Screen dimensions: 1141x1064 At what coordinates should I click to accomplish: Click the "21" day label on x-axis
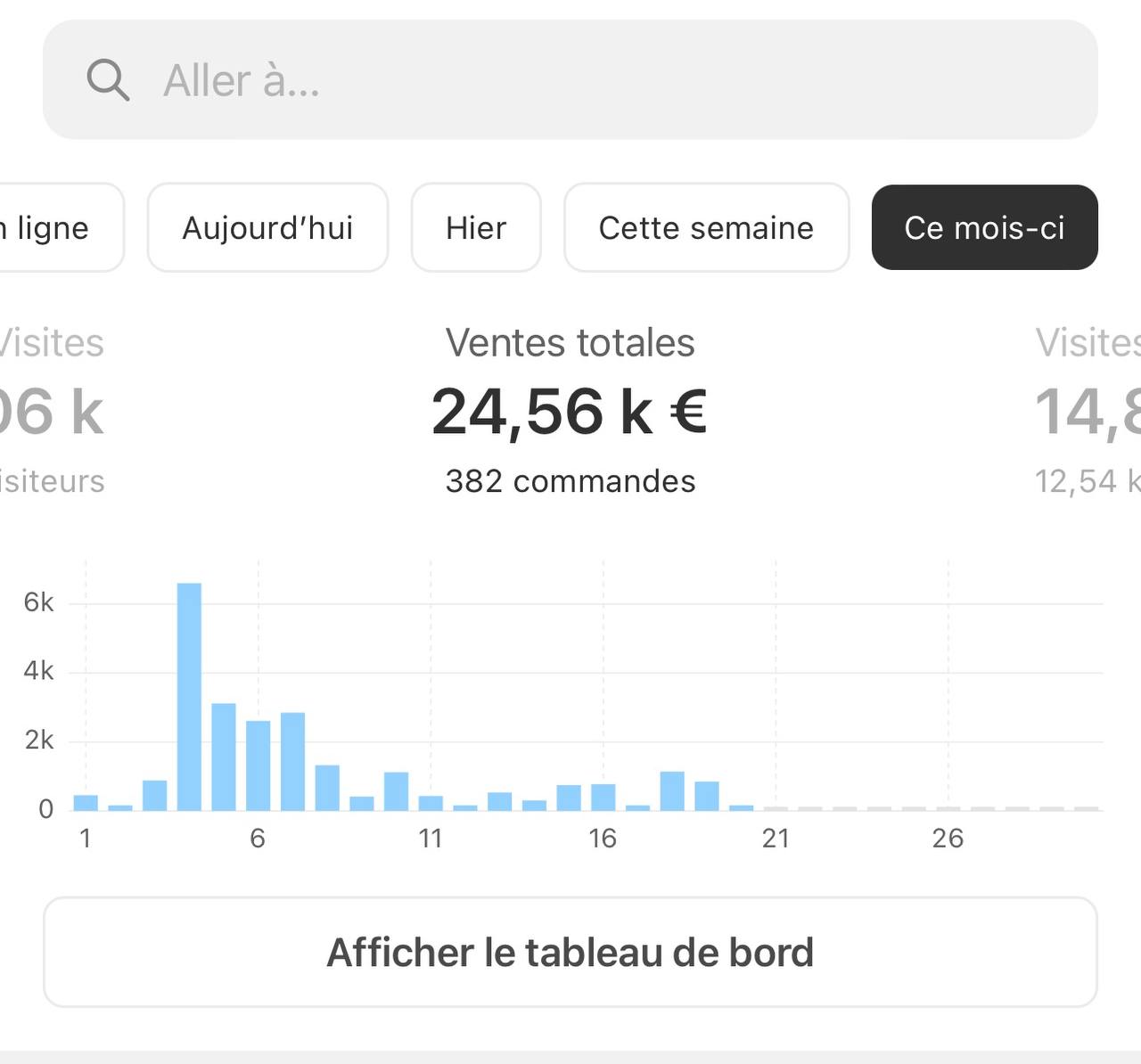point(776,839)
